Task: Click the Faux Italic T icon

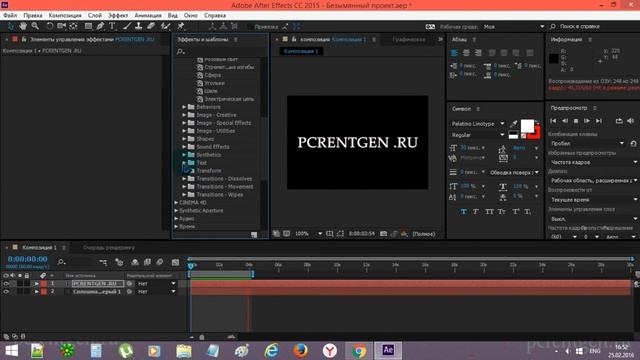Action: 476,211
